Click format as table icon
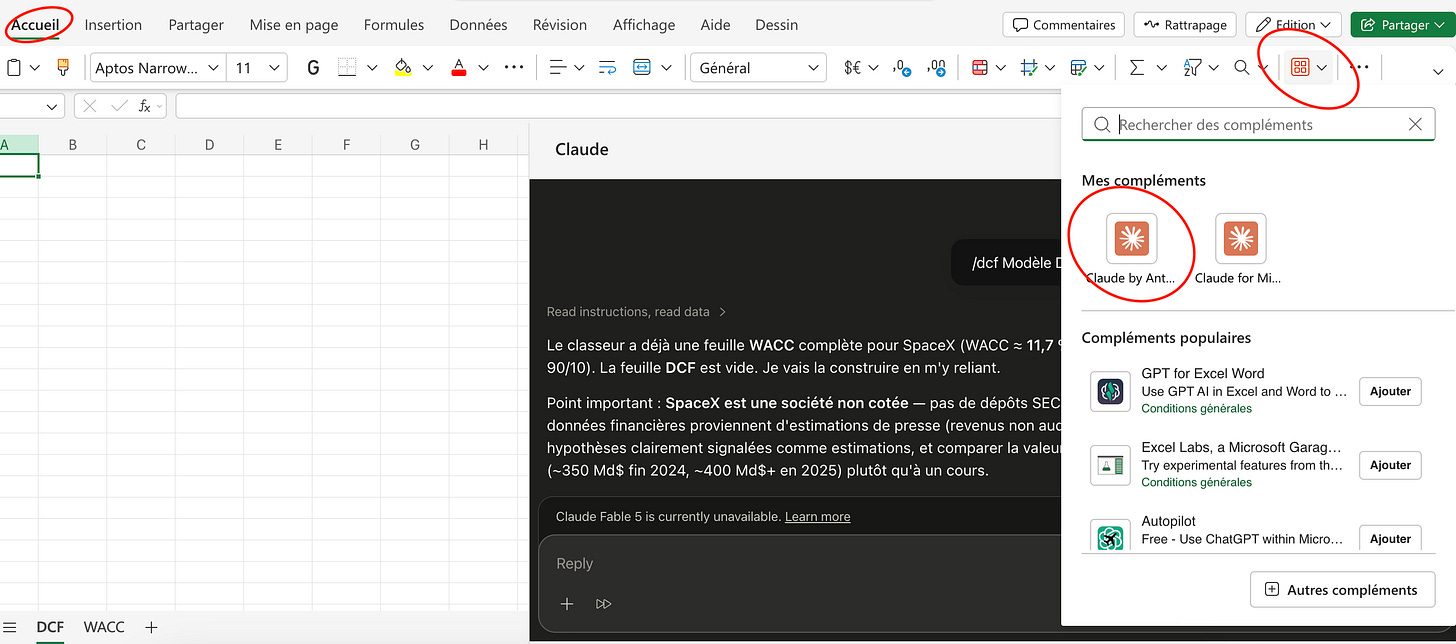Screen dimensions: 1456x644 click(x=1078, y=68)
